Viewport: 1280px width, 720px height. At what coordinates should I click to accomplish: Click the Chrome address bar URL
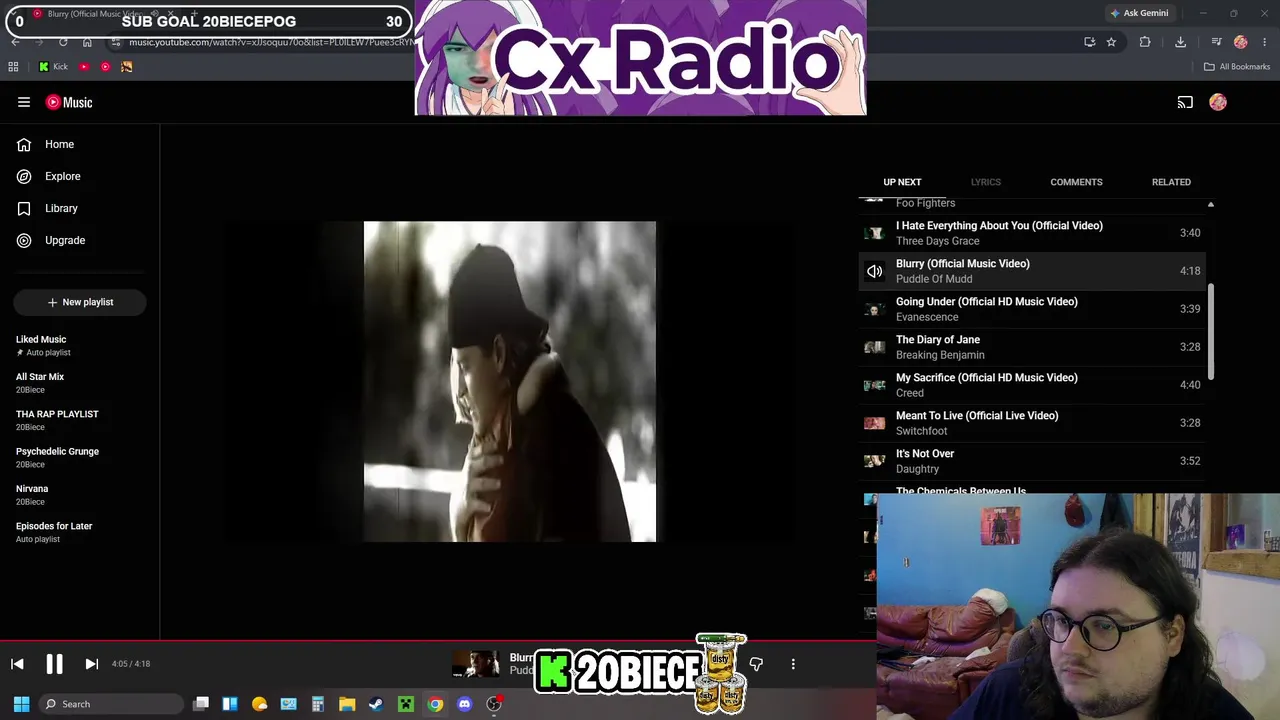pyautogui.click(x=270, y=42)
